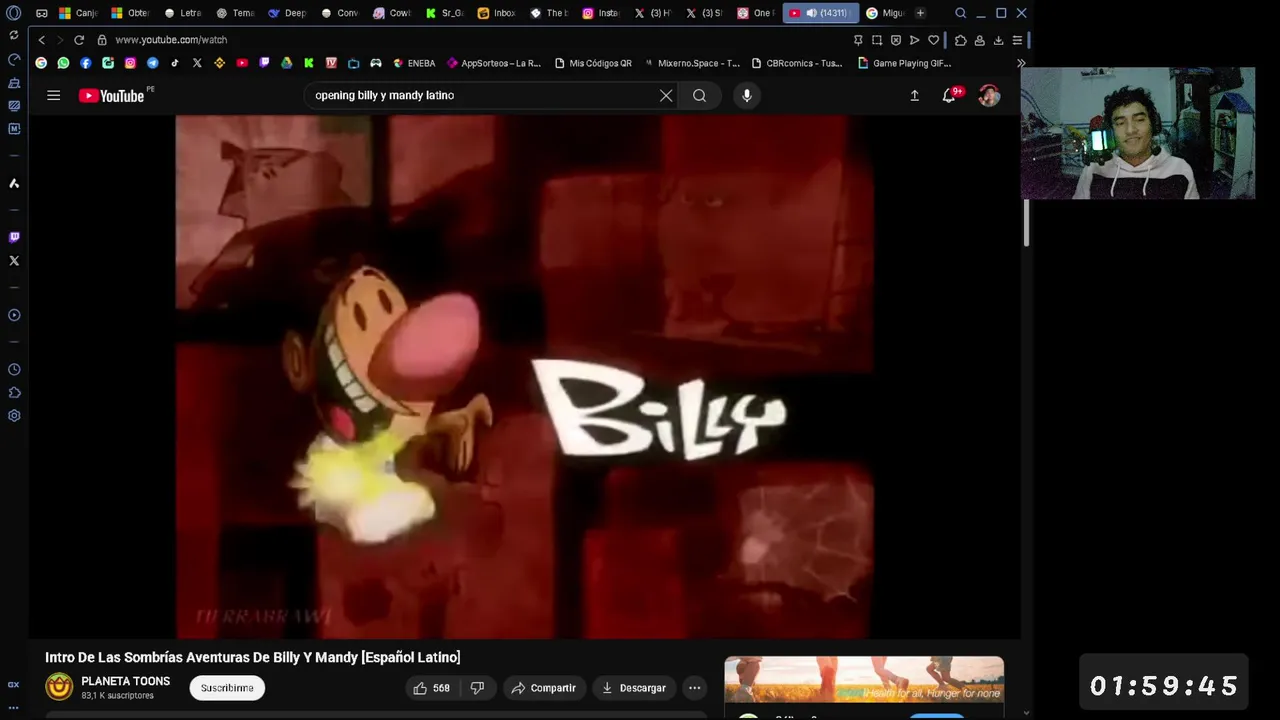Open the 'AppSorteos – La R...' bookmark
Screen dimensions: 1280x720
[x=494, y=63]
